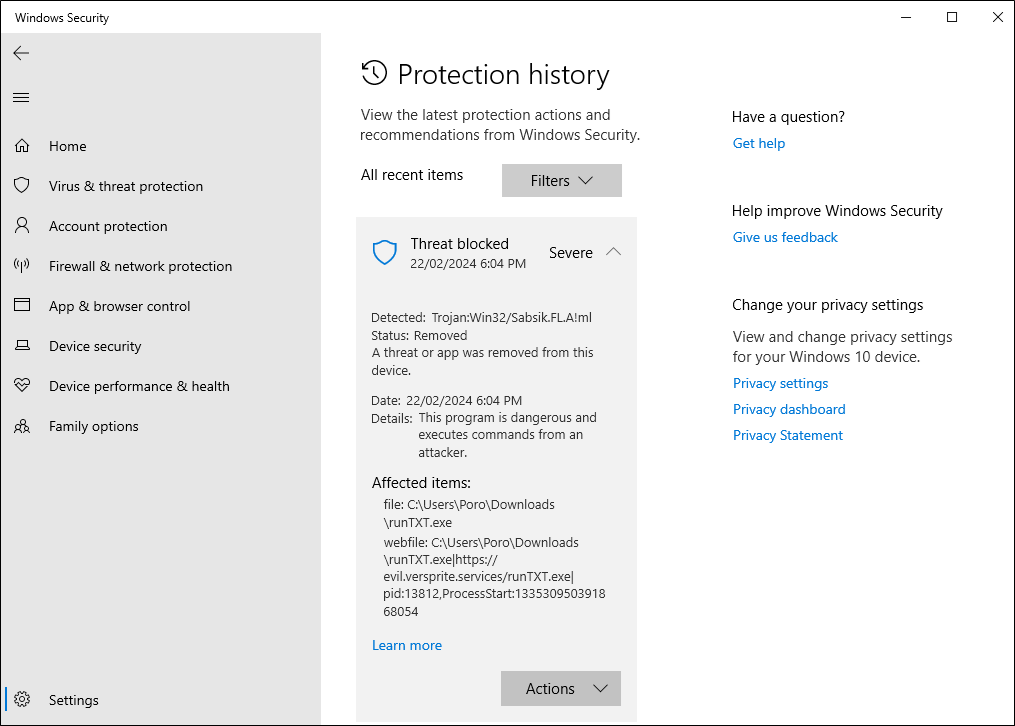Click the Status: Removed text
The width and height of the screenshot is (1015, 726).
click(x=419, y=335)
